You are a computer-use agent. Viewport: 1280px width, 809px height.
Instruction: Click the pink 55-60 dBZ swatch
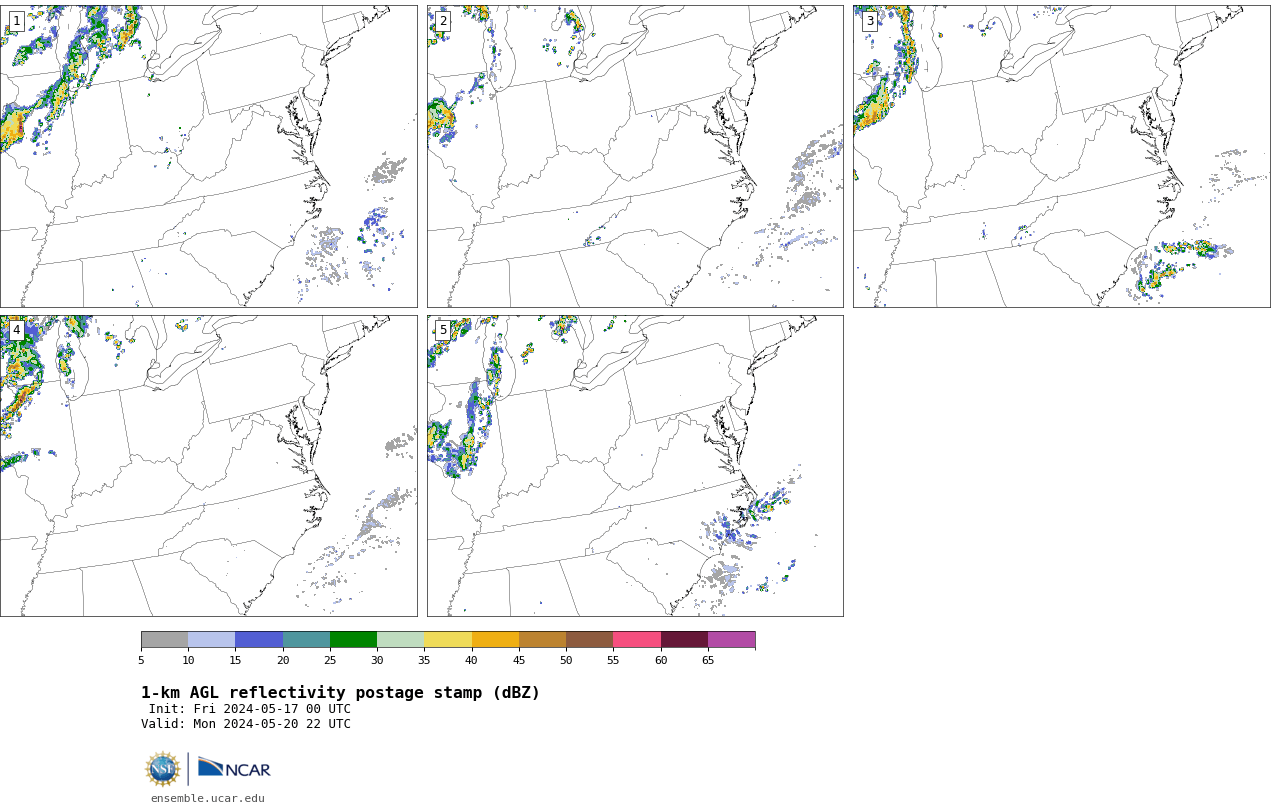(x=637, y=640)
